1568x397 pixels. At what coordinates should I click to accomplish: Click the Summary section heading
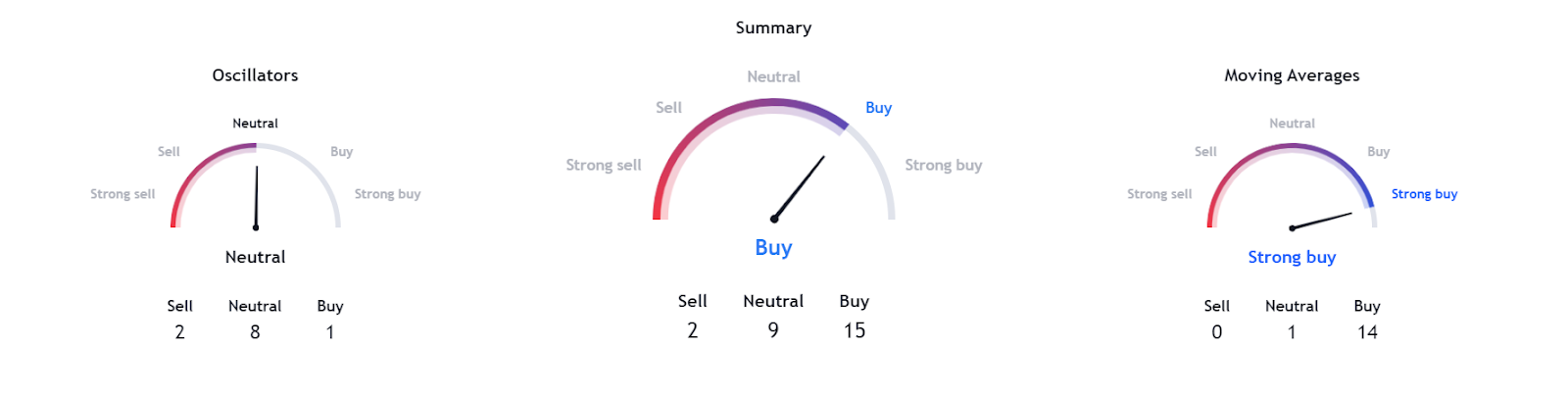tap(773, 27)
